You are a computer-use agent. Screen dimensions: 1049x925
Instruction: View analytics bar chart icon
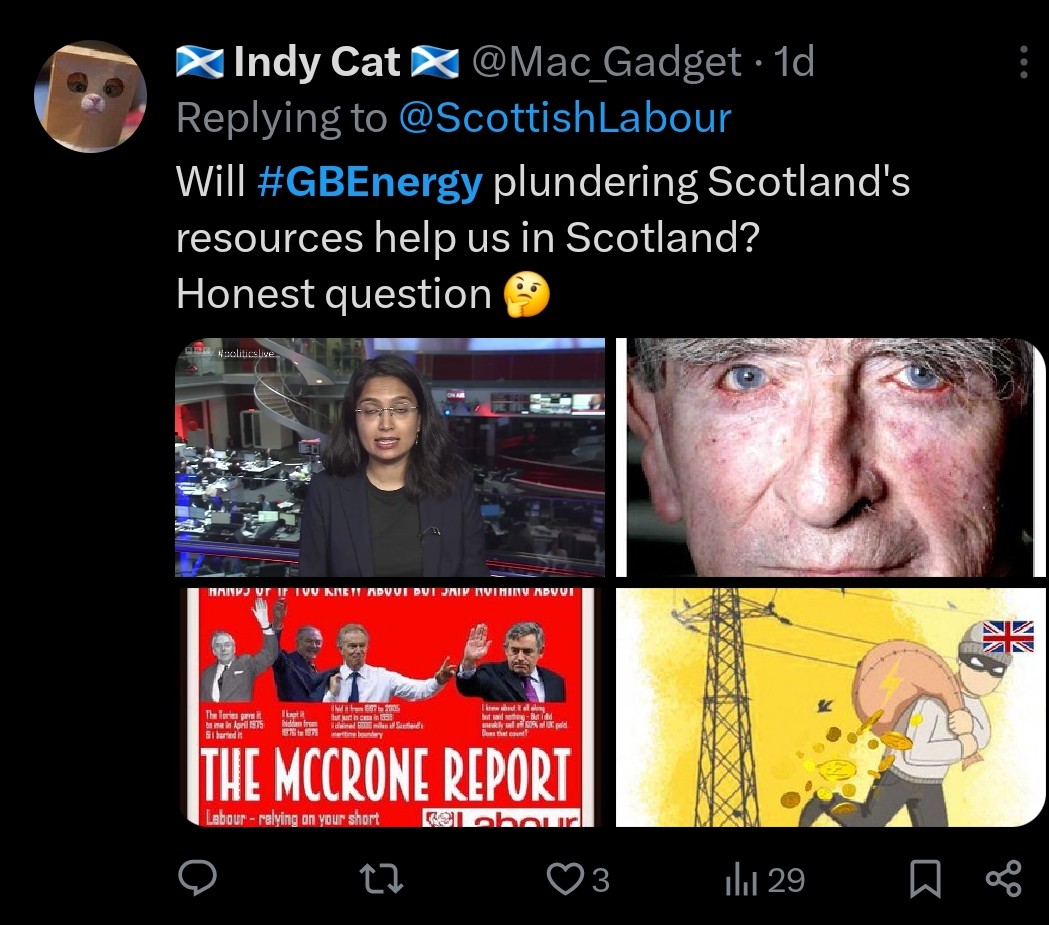click(x=741, y=880)
